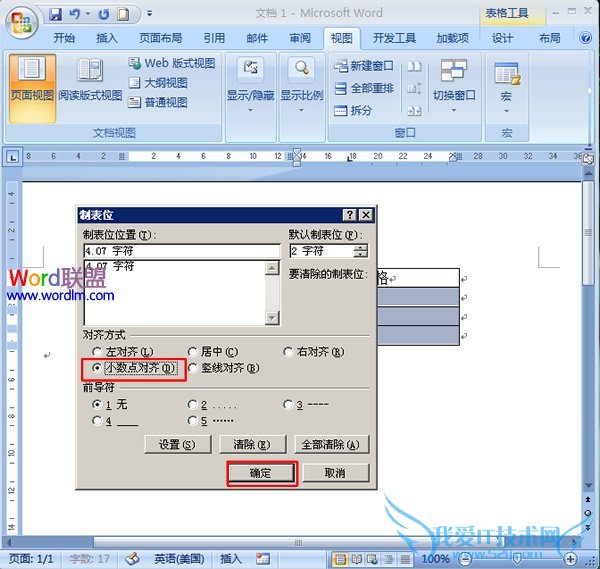
Task: Confirm the tab dialog with 确定
Action: pos(262,473)
